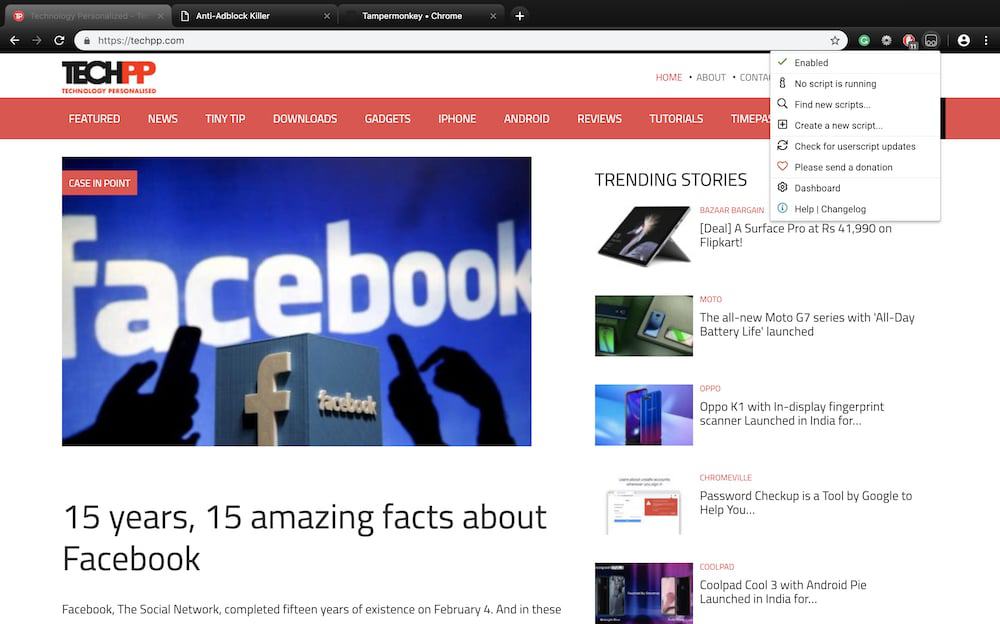Click the Password Checkup thumbnail
Viewport: 1000px width, 624px height.
(x=643, y=504)
